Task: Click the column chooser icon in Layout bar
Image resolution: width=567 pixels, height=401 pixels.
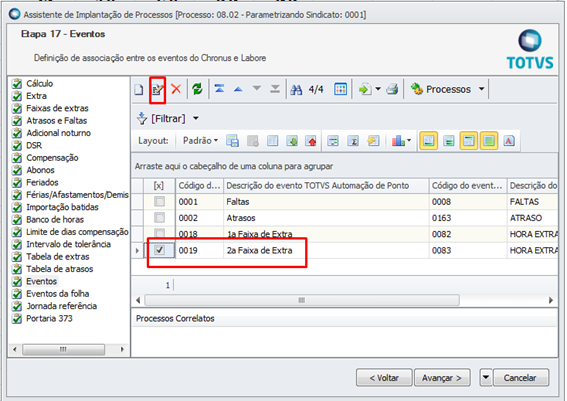Action: (x=272, y=141)
